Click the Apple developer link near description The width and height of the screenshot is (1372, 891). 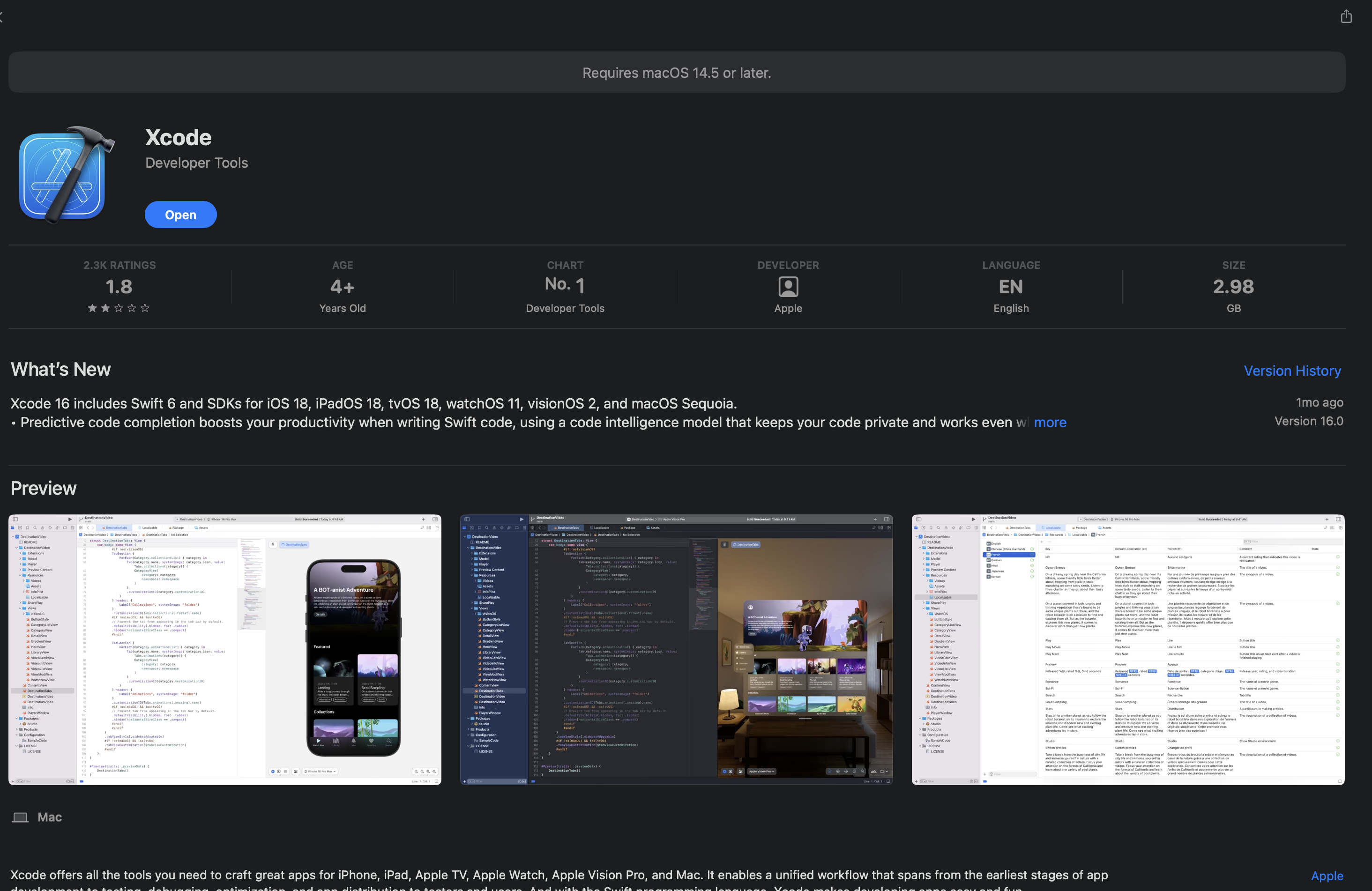(1327, 876)
